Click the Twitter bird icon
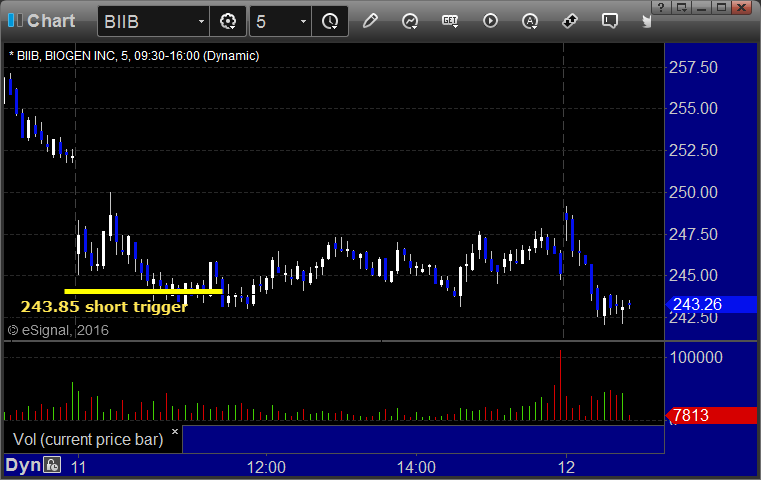Screen dimensions: 761x480 [x=646, y=21]
